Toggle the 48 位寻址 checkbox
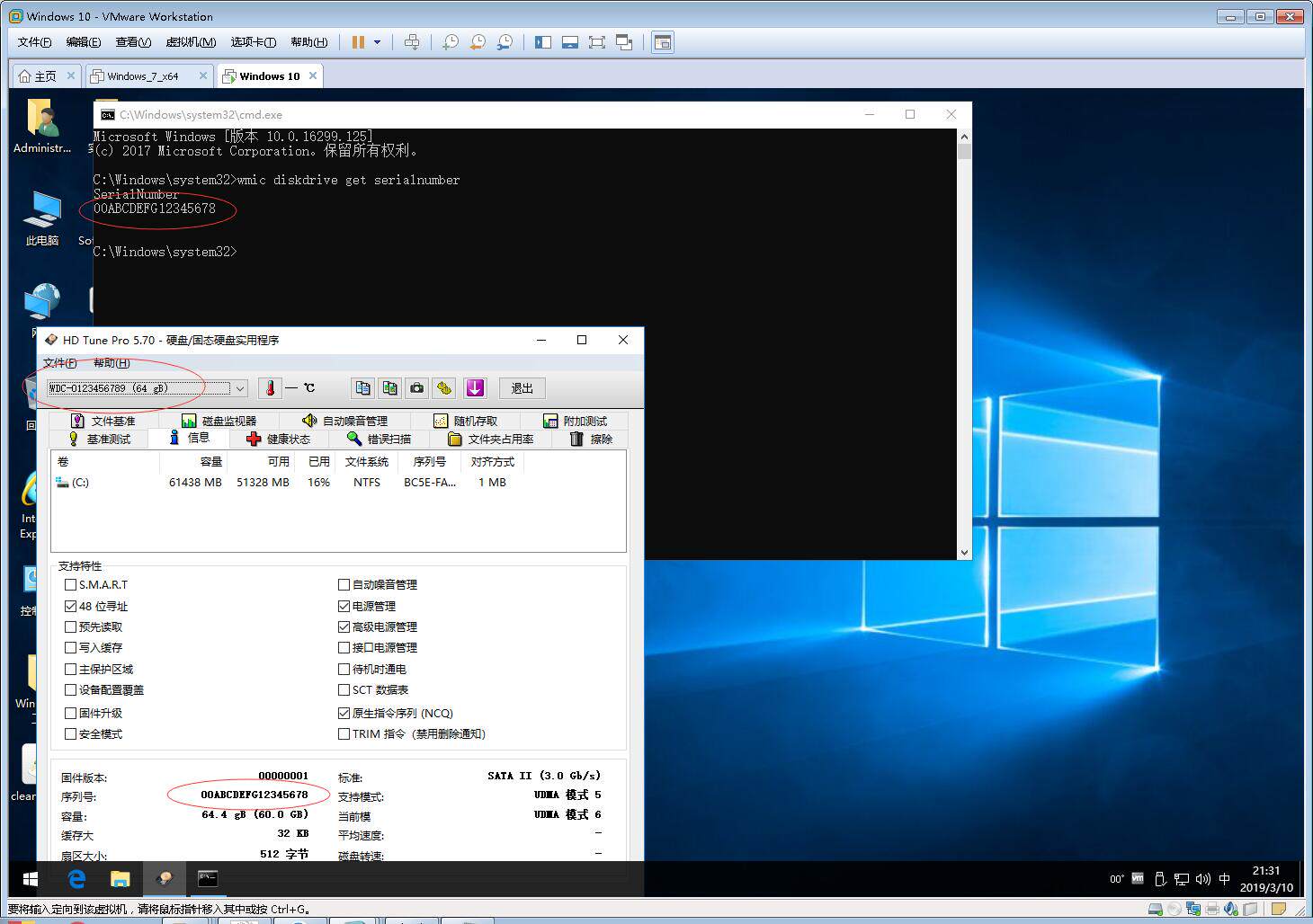 click(x=70, y=606)
